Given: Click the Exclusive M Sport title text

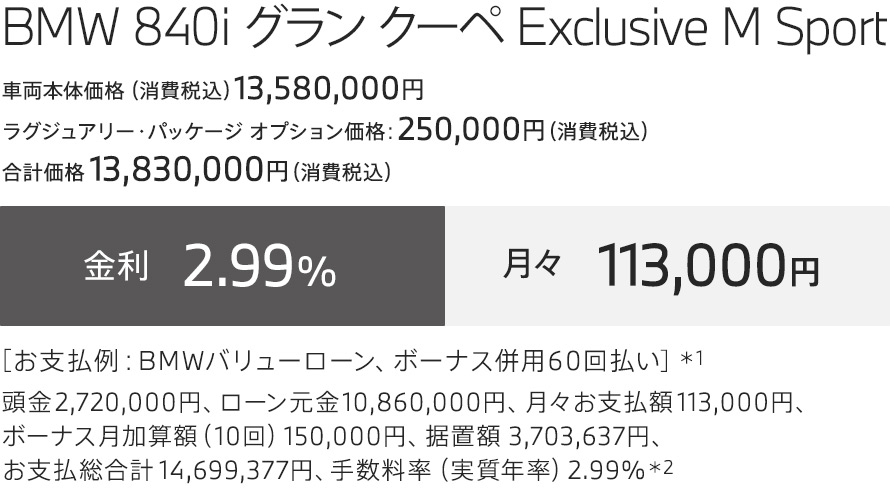Looking at the screenshot, I should 702,31.
